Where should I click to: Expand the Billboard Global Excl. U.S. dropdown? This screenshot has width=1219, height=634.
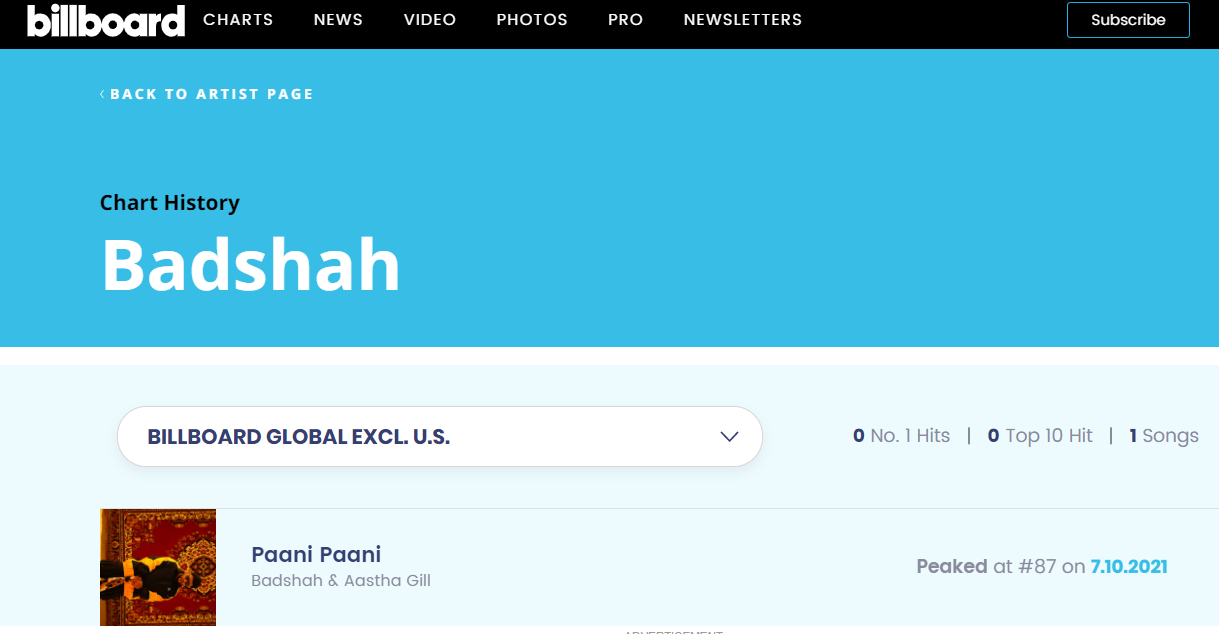tap(440, 436)
